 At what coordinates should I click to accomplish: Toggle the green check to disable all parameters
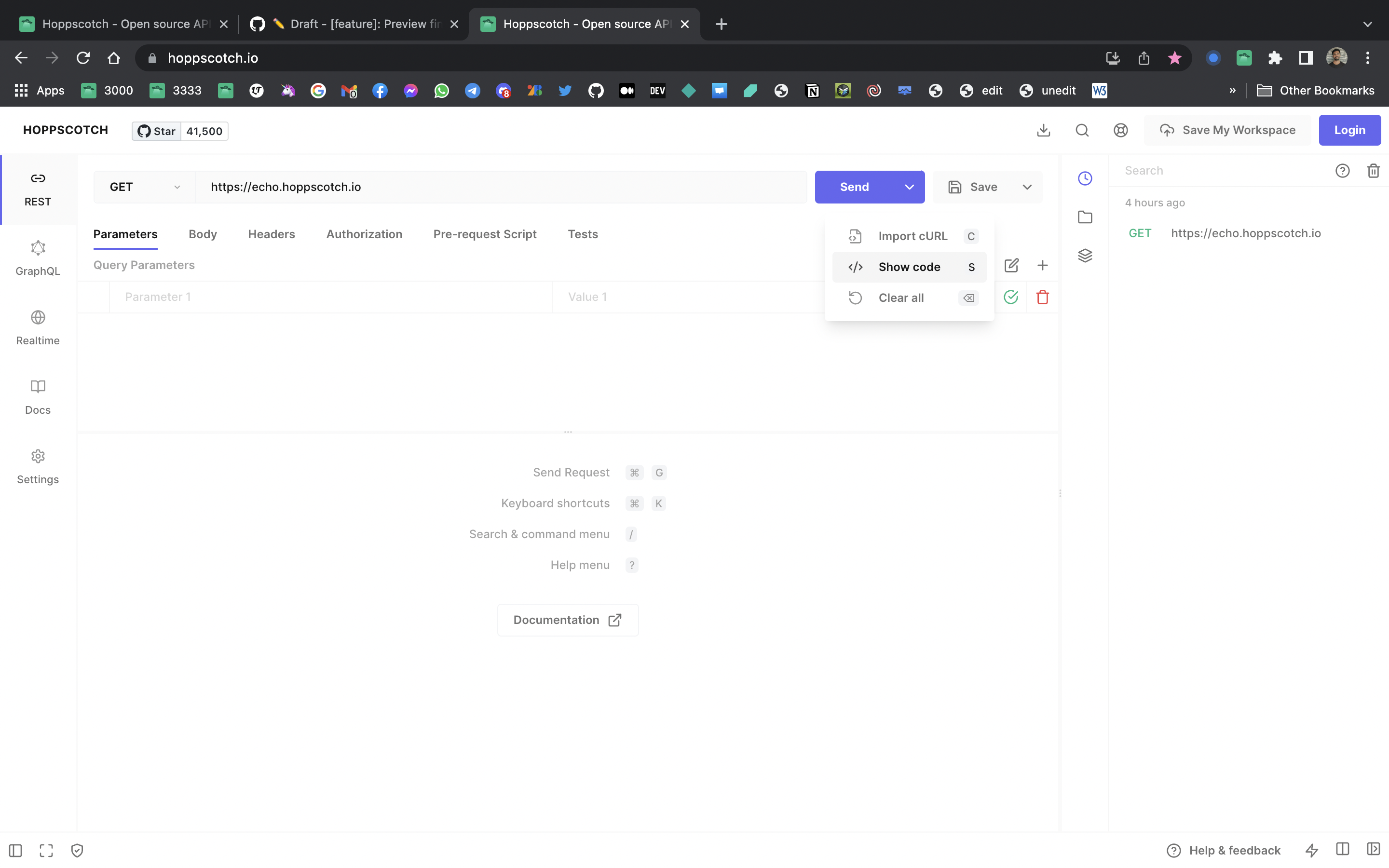[1011, 297]
